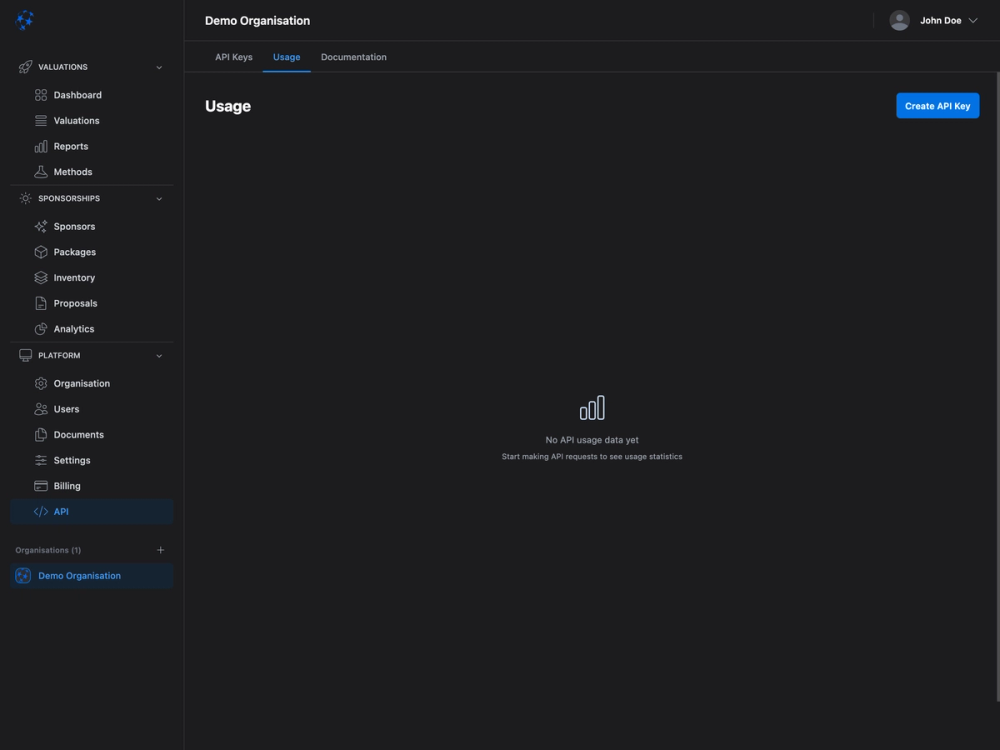Select the Analytics pie chart icon
Image resolution: width=1000 pixels, height=750 pixels.
pyautogui.click(x=40, y=328)
